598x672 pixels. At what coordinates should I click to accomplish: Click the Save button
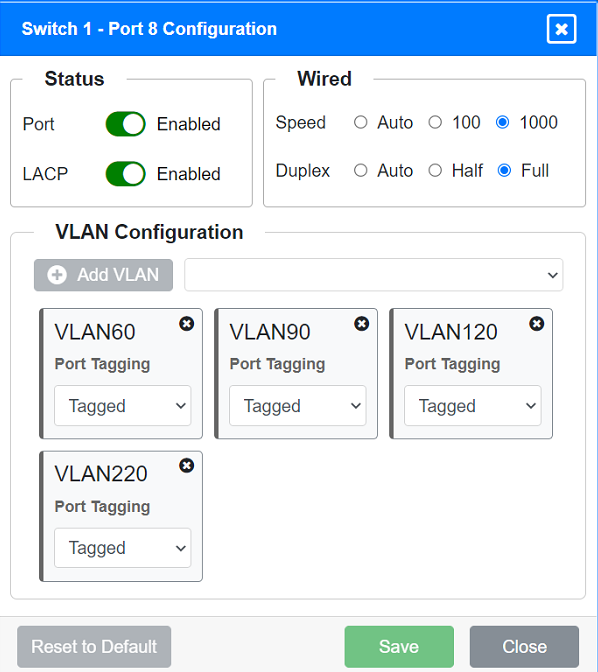point(399,646)
